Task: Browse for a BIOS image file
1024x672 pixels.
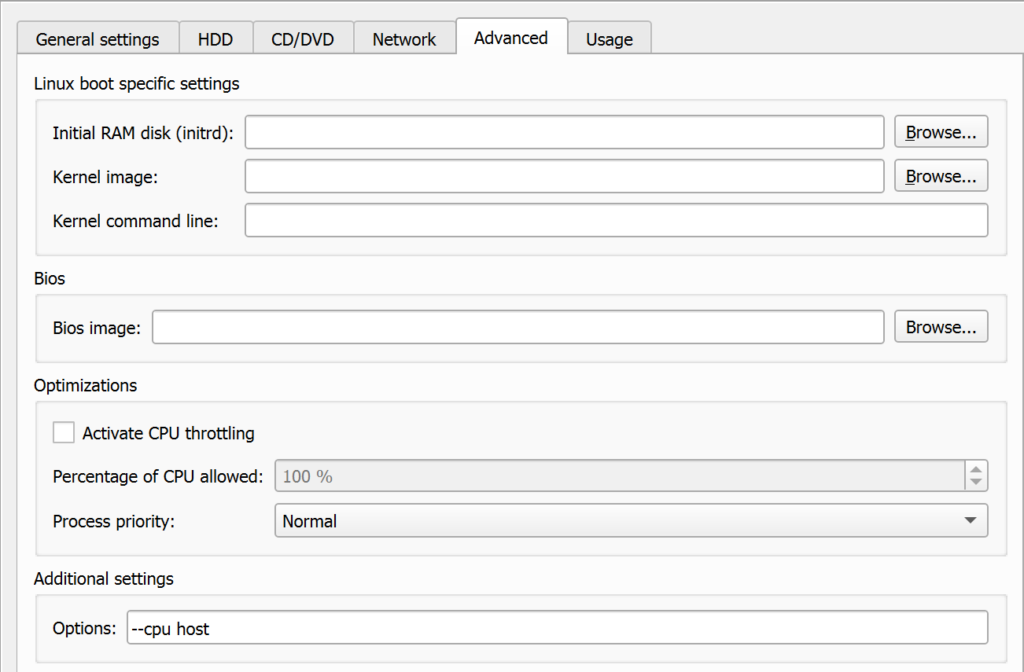Action: [x=940, y=326]
